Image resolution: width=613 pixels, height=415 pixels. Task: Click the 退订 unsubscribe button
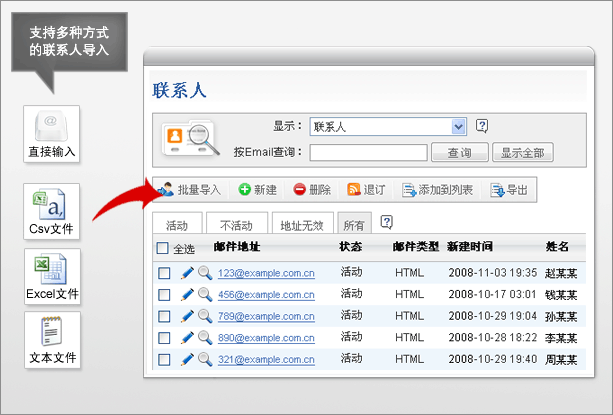[366, 190]
